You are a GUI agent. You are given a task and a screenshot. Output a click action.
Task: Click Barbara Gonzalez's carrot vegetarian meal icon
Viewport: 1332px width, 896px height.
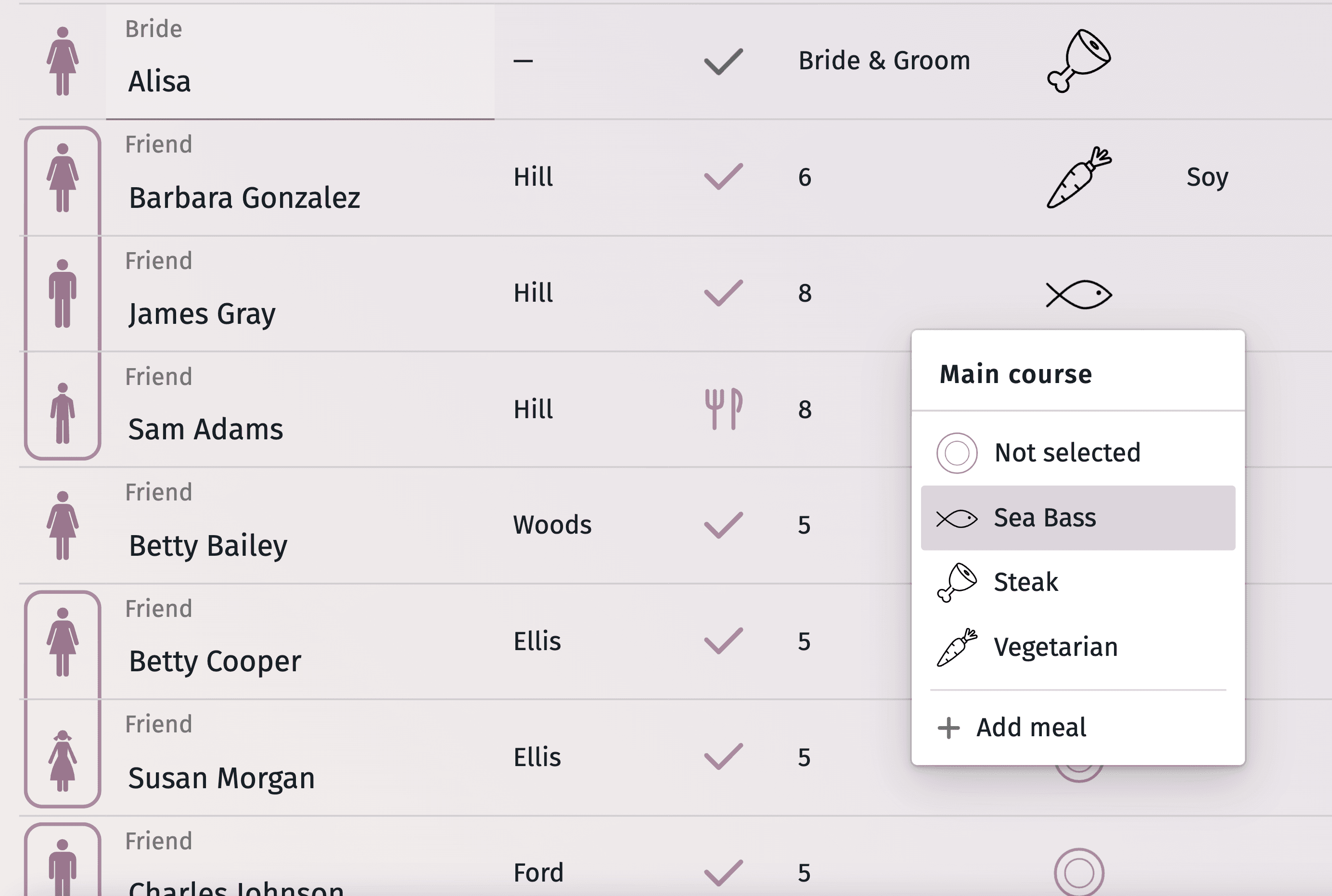pyautogui.click(x=1078, y=177)
